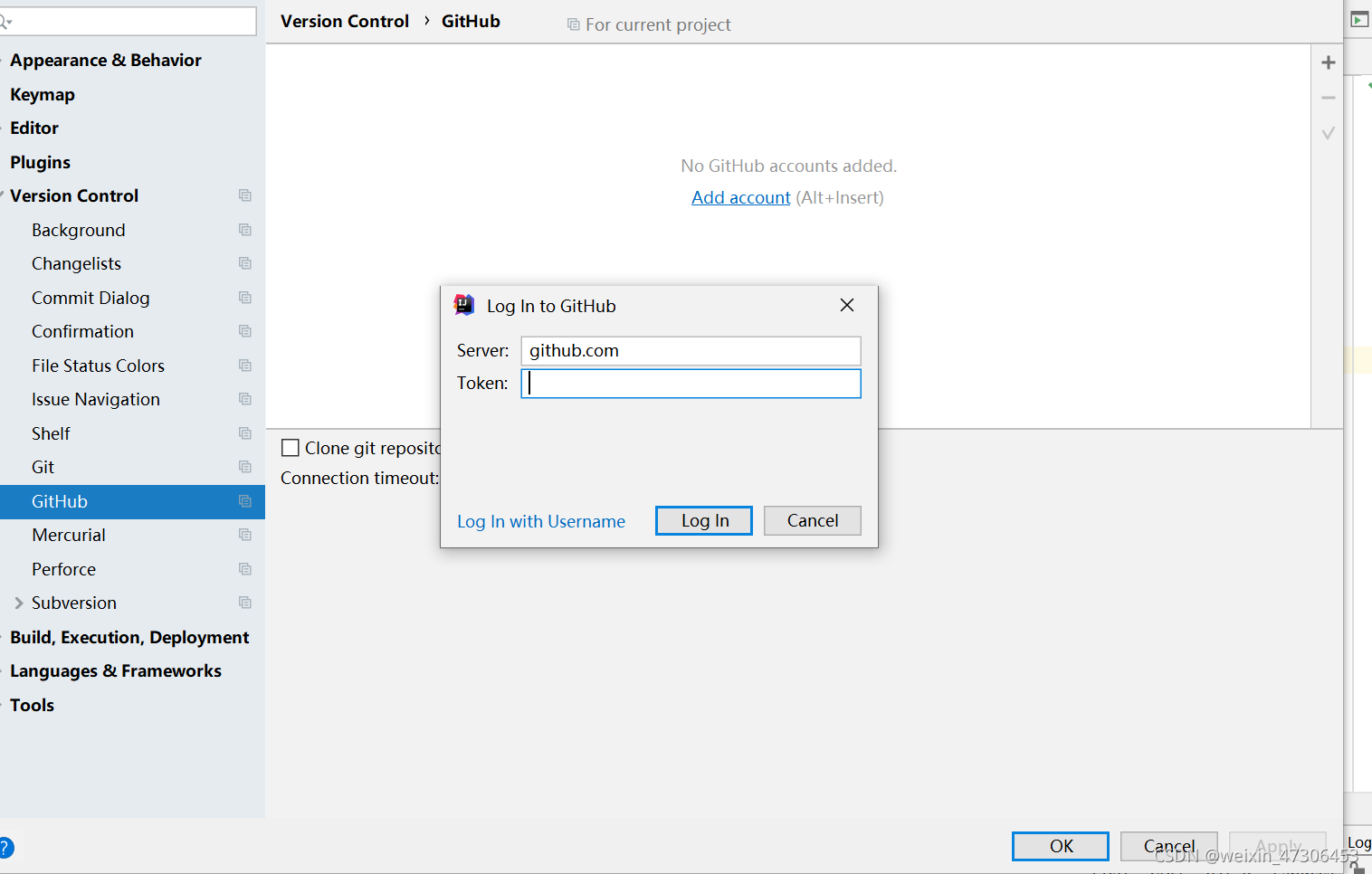Click the Log In button
This screenshot has height=874, width=1372.
(x=704, y=520)
